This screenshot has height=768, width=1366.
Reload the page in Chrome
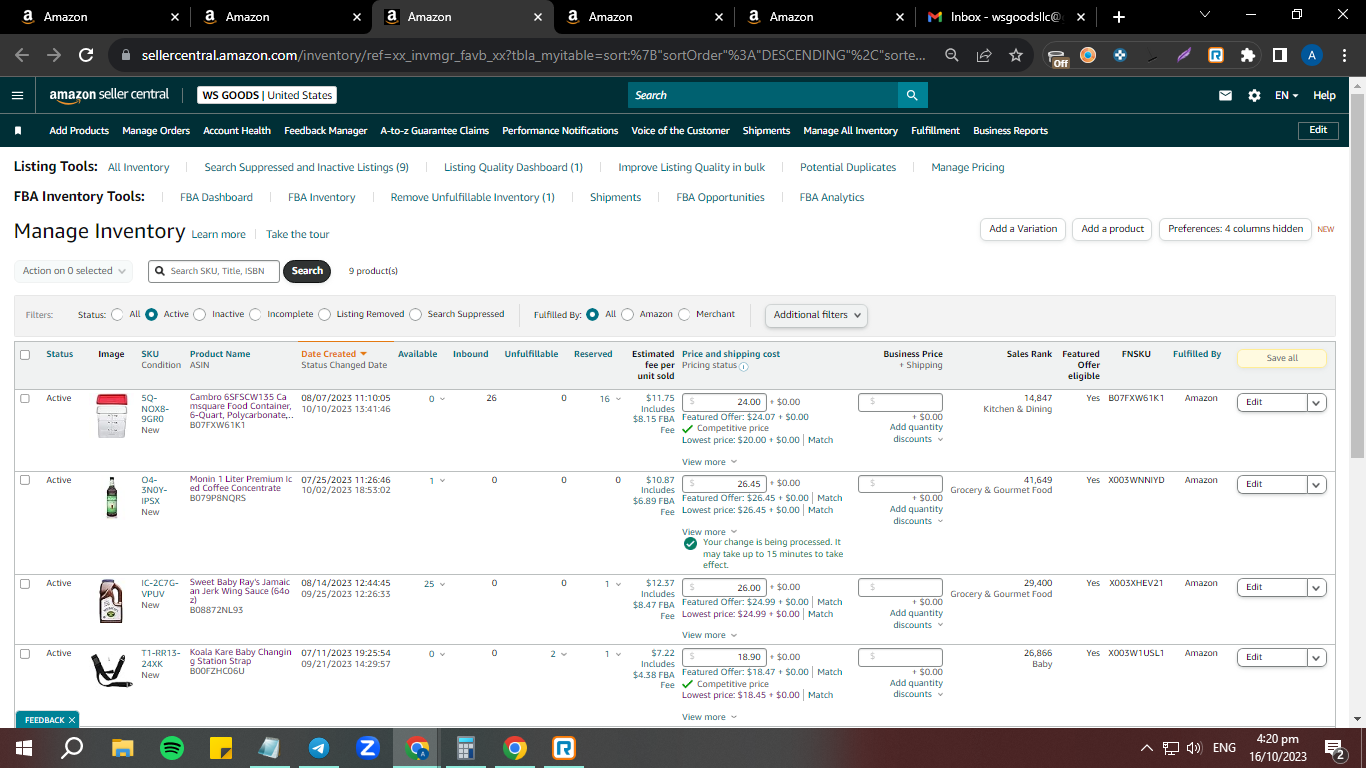(x=86, y=56)
